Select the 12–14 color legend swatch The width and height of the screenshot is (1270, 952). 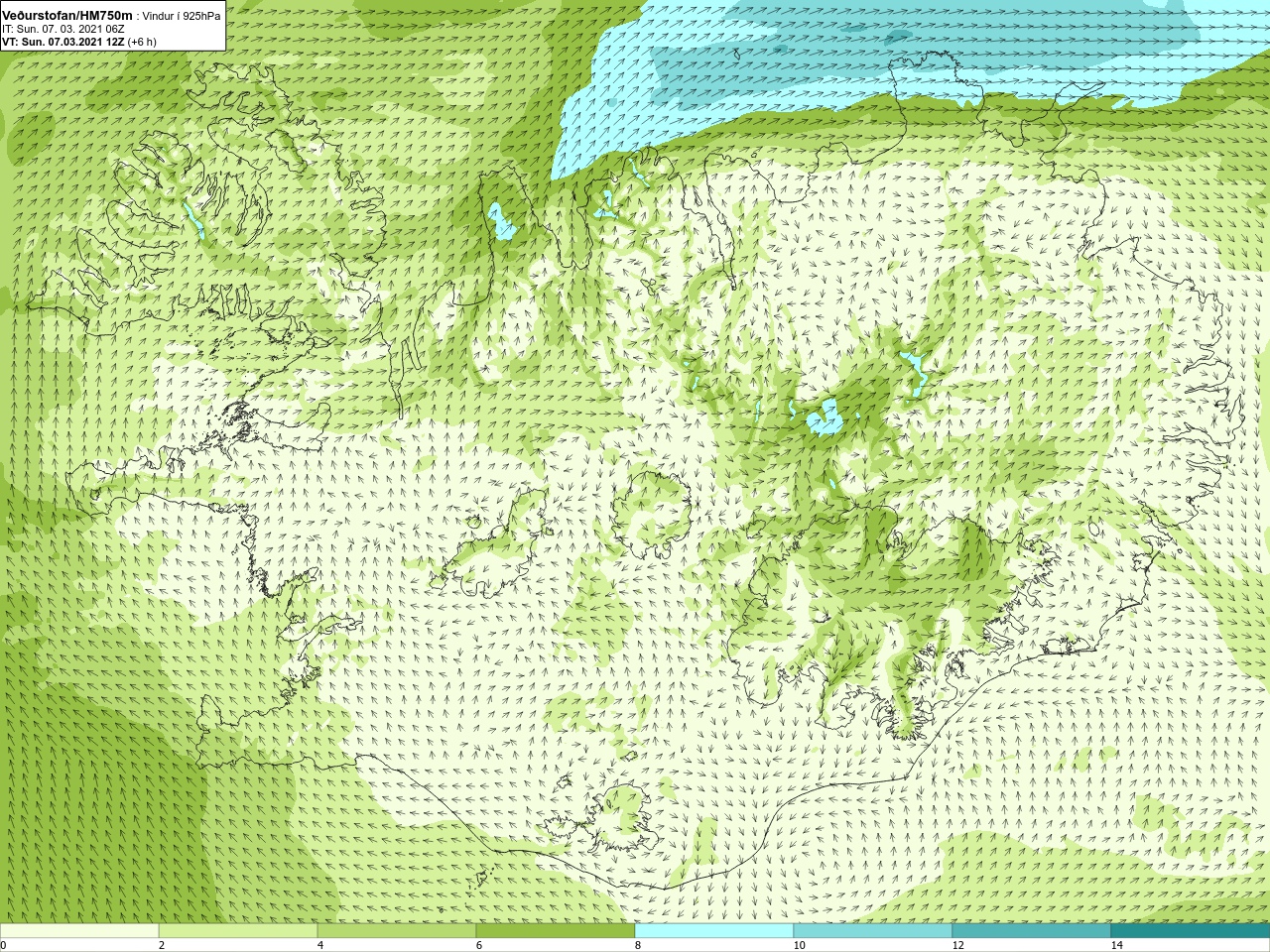(x=1032, y=931)
